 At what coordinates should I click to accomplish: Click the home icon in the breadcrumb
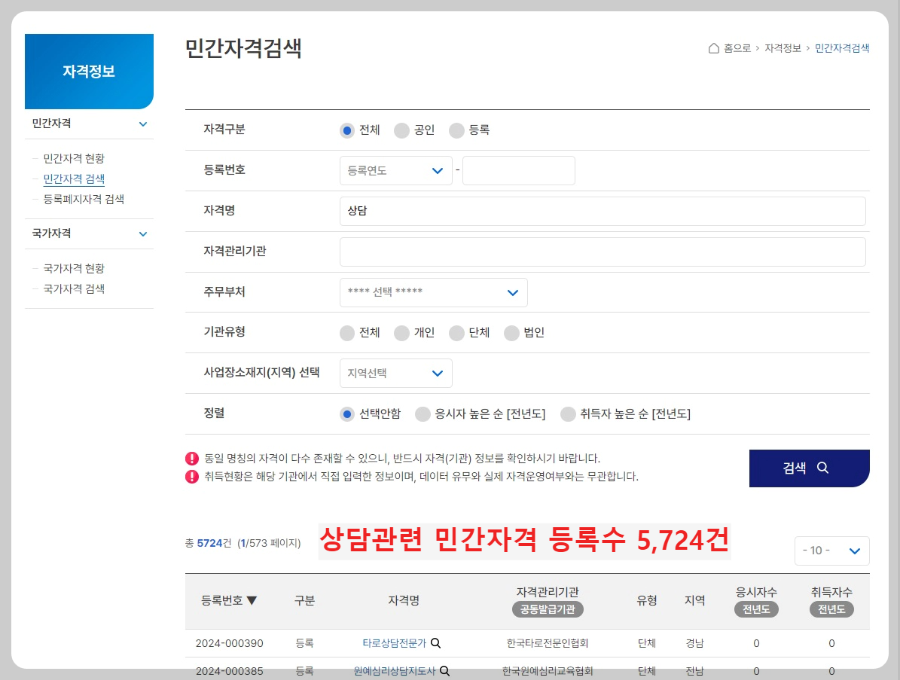(x=713, y=47)
